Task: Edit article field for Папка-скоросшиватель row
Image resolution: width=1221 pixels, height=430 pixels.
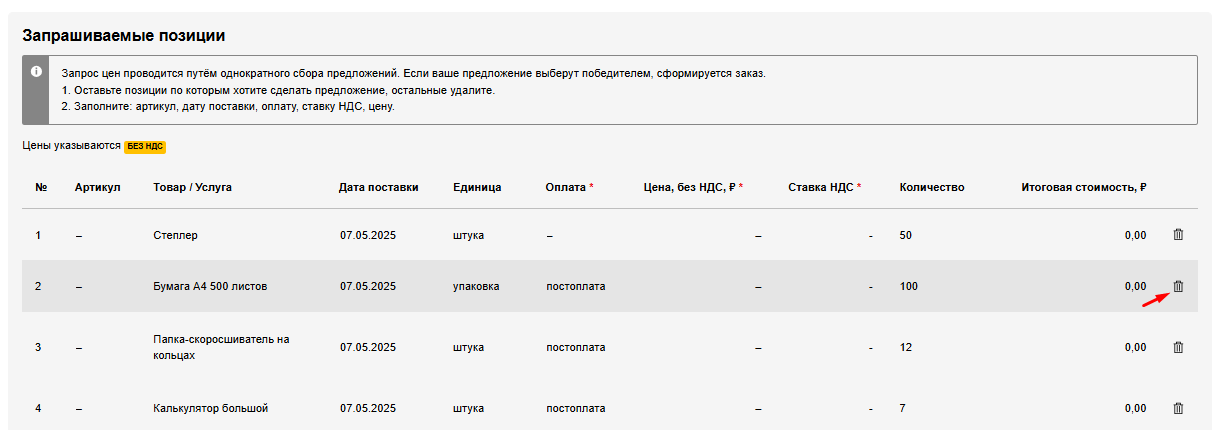Action: coord(78,347)
